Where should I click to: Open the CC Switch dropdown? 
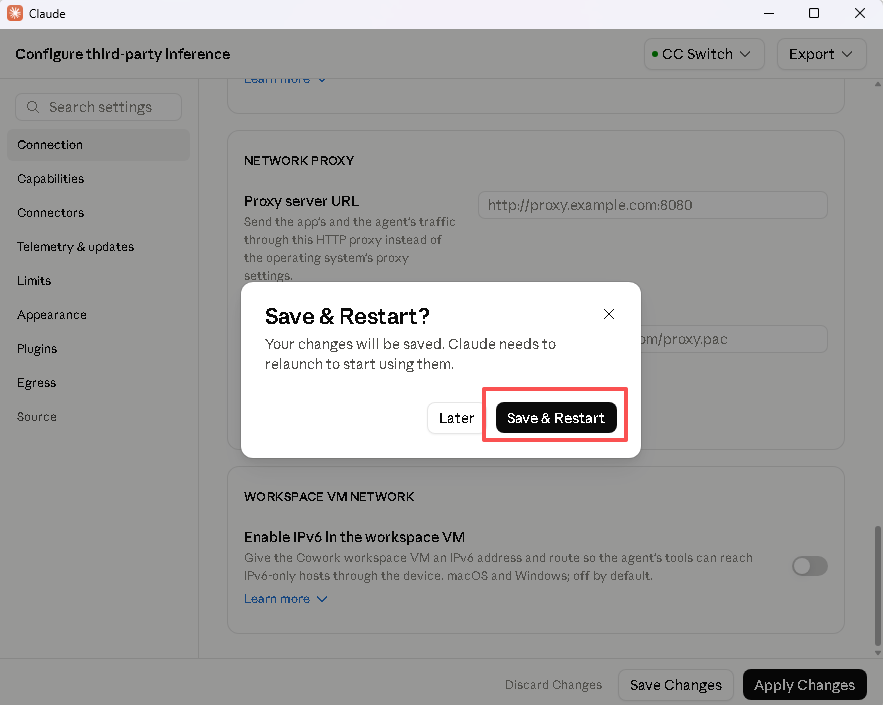click(x=704, y=54)
